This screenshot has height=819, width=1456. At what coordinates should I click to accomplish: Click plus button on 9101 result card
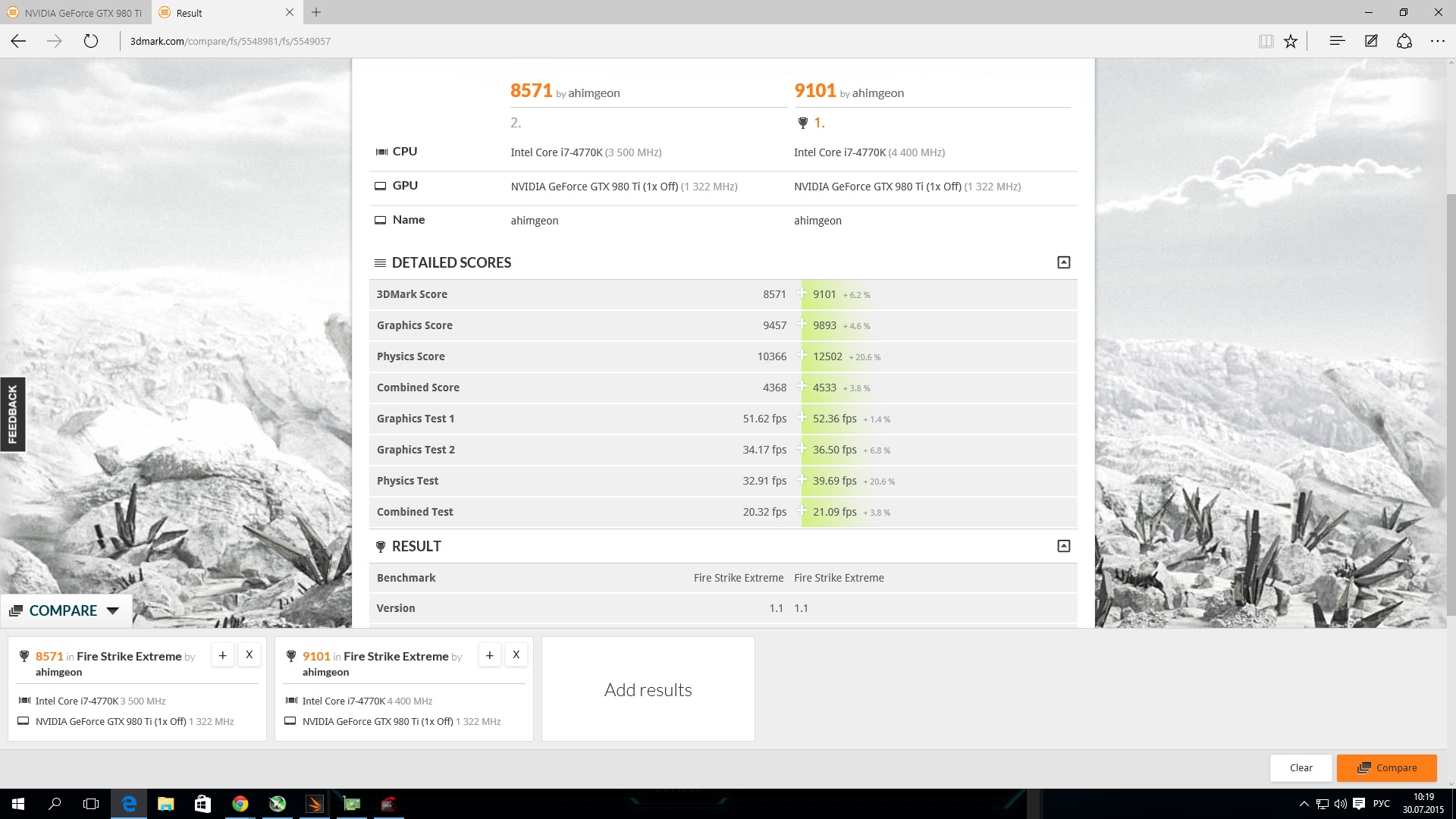(x=490, y=655)
